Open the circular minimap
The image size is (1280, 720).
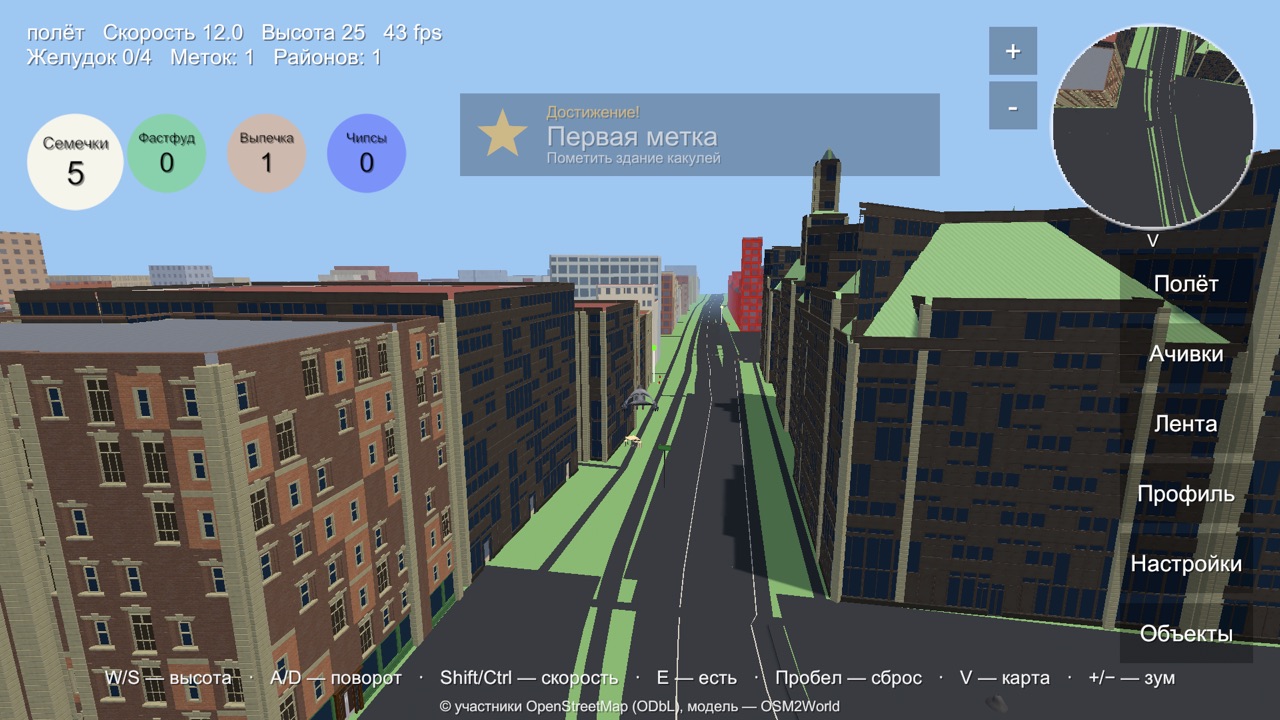[x=1153, y=127]
